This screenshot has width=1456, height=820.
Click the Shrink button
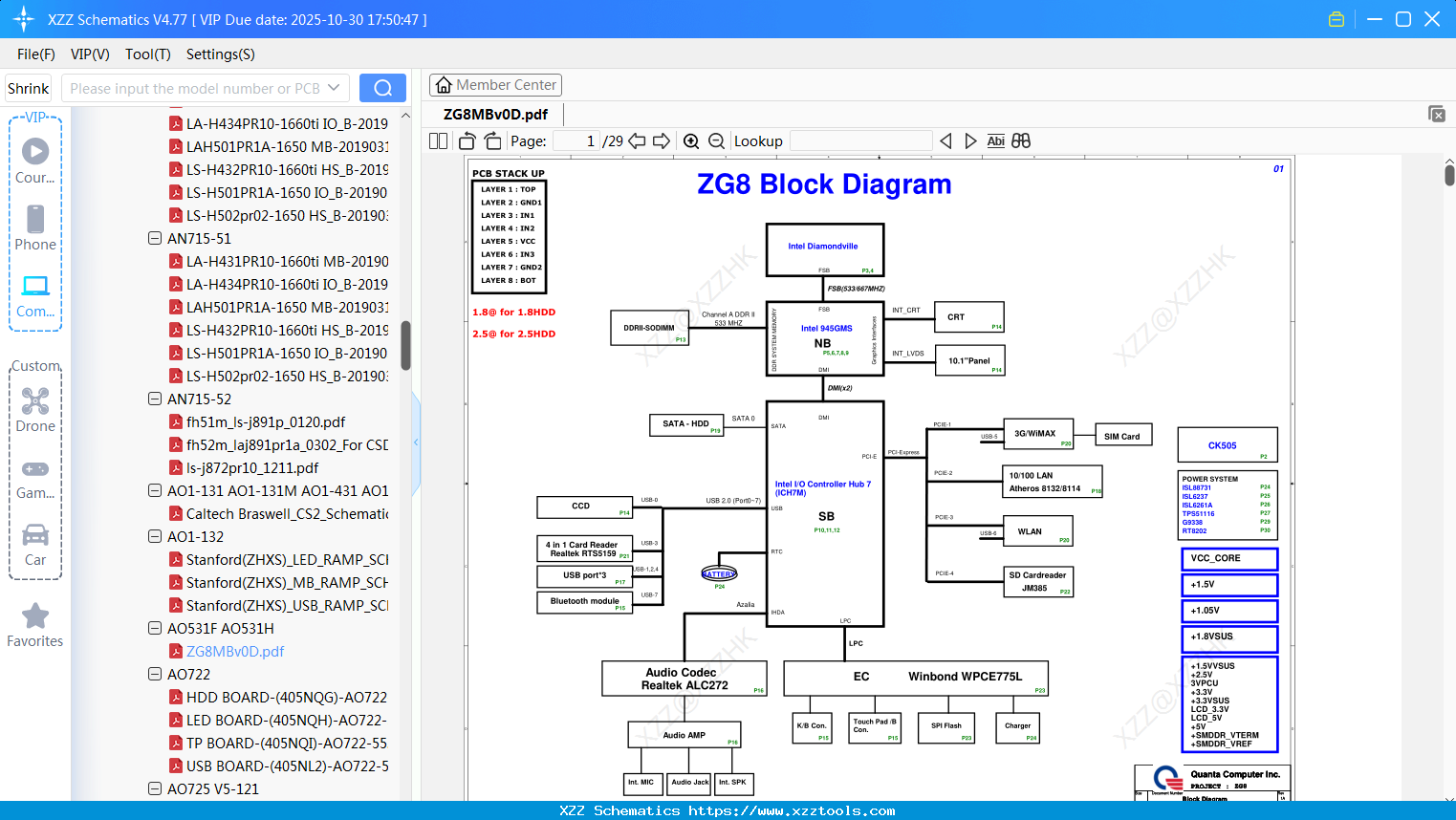click(28, 88)
